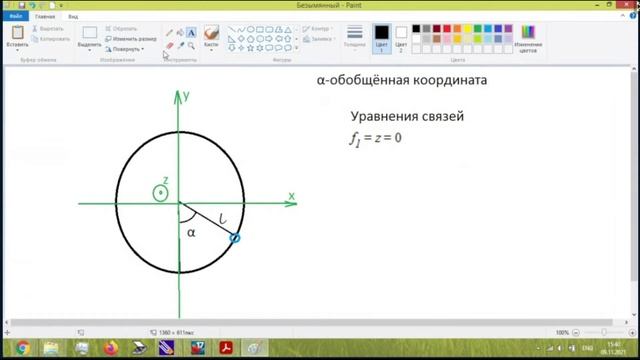The width and height of the screenshot is (640, 360).
Task: Open Firefox from taskbar
Action: coord(110,348)
